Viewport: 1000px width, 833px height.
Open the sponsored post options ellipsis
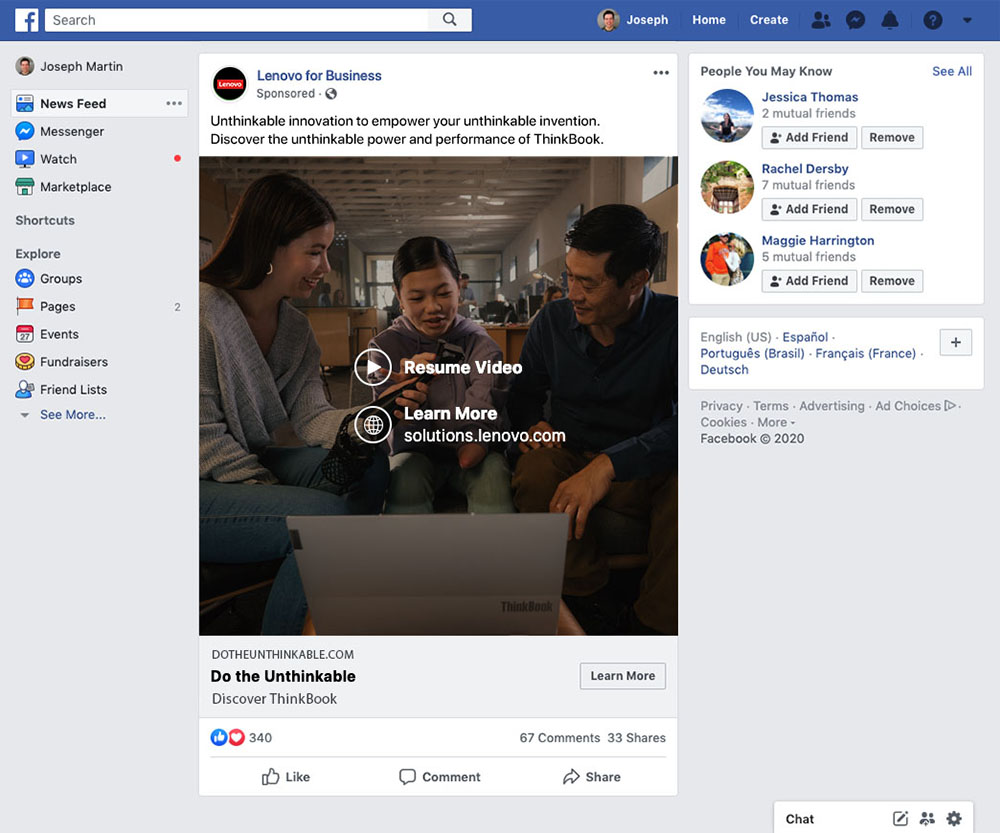661,73
